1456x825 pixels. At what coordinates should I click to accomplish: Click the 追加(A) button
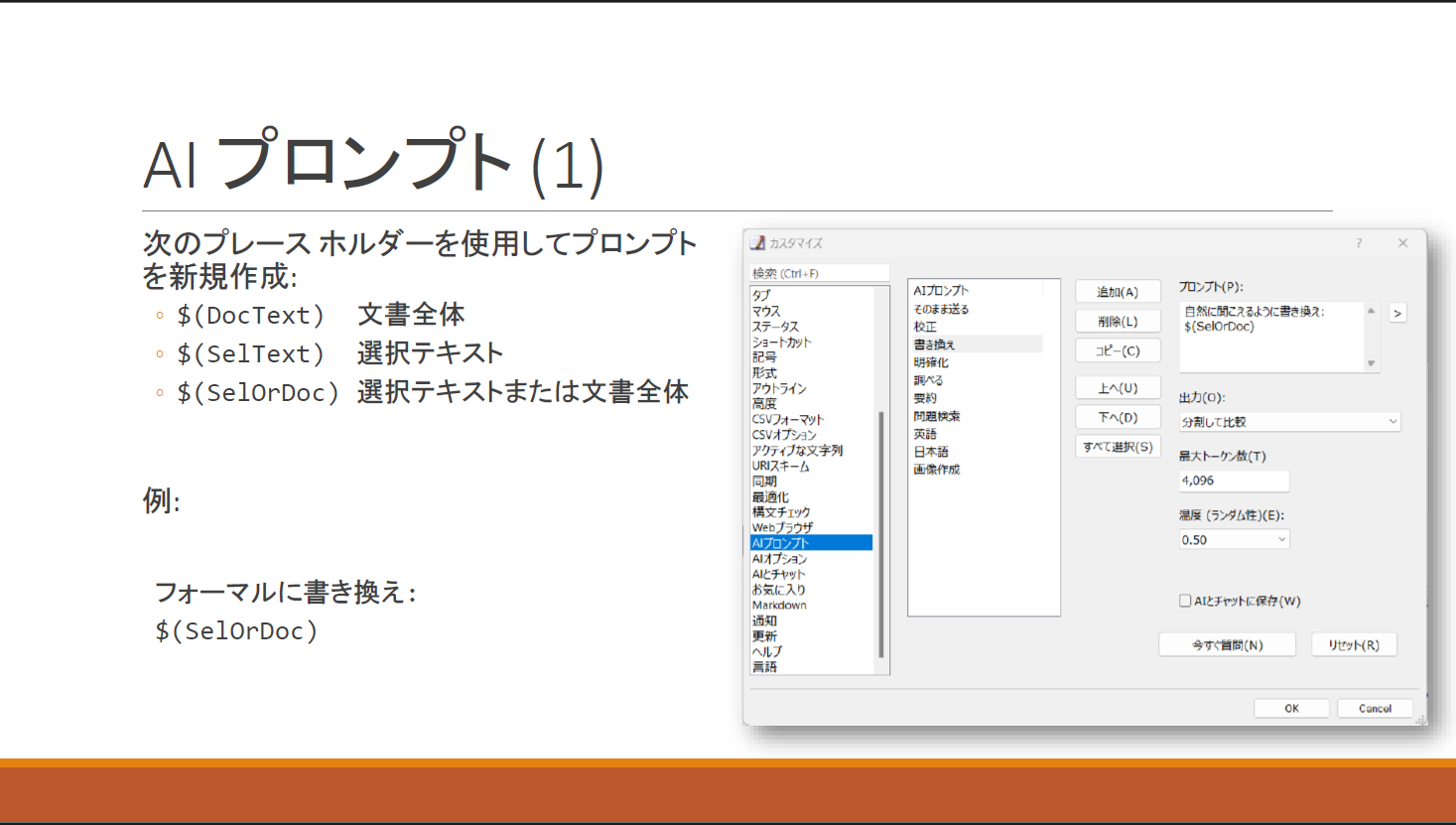[x=1118, y=290]
